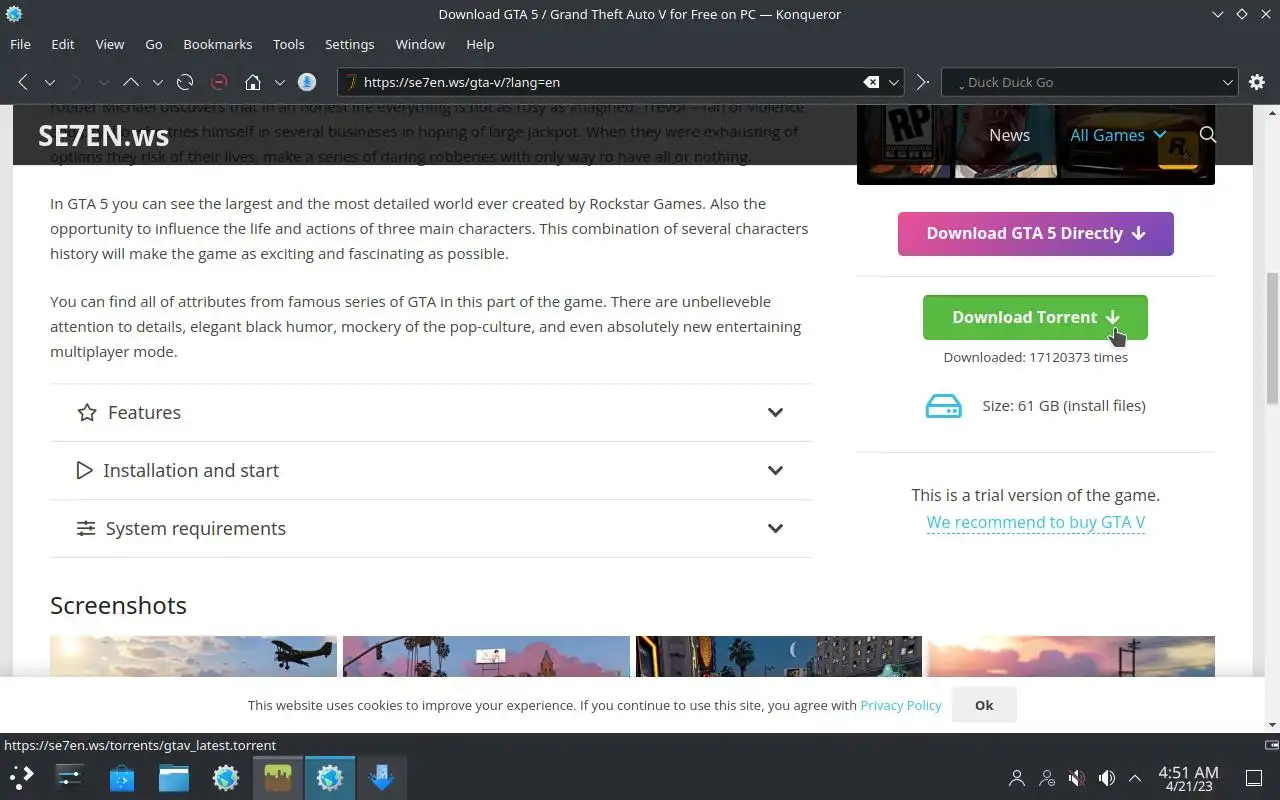This screenshot has height=800, width=1280.
Task: Click the hard drive size icon
Action: [x=943, y=406]
